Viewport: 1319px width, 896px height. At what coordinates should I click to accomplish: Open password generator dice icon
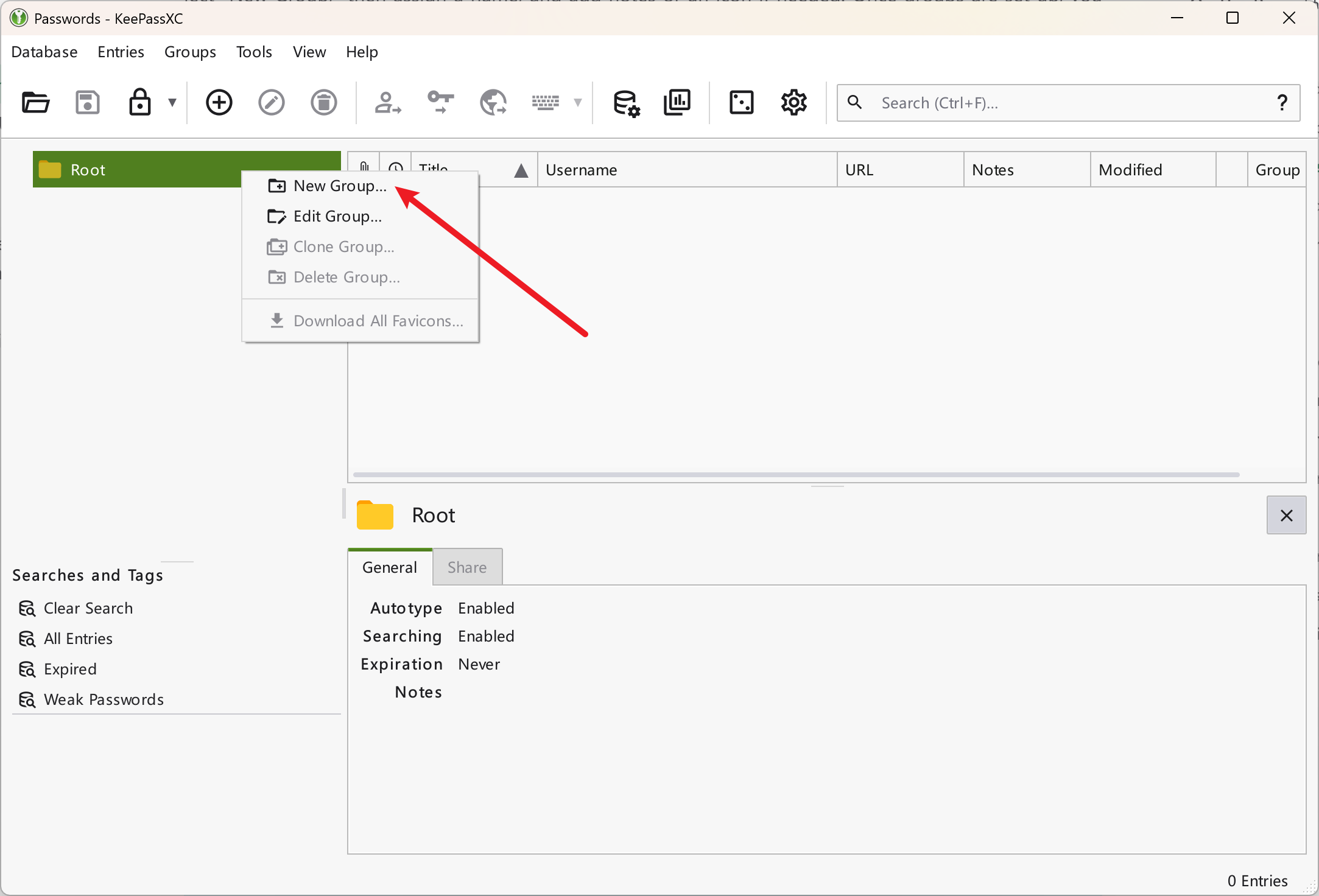click(x=741, y=102)
